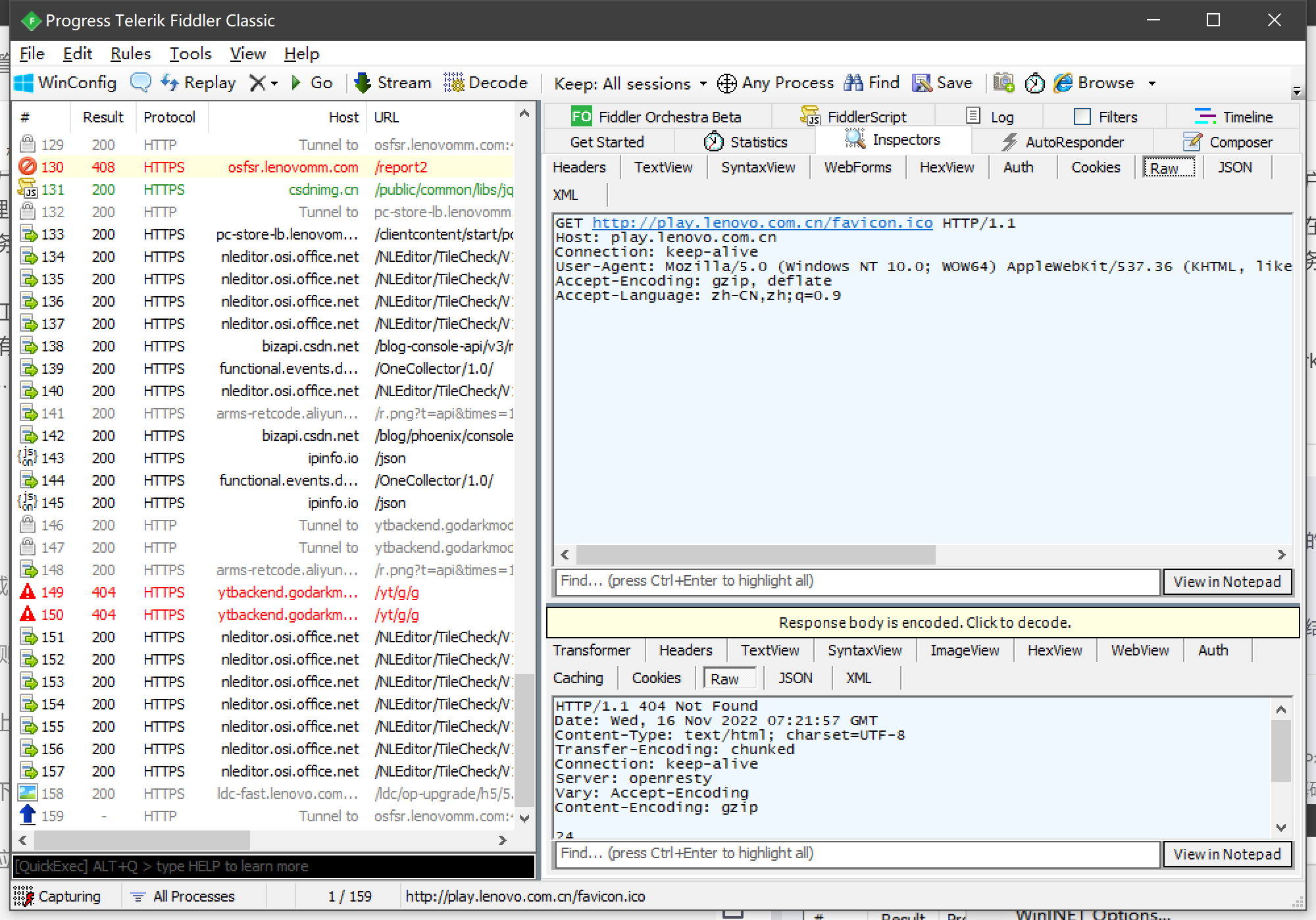The width and height of the screenshot is (1316, 920).
Task: Open the Rules menu
Action: (x=130, y=54)
